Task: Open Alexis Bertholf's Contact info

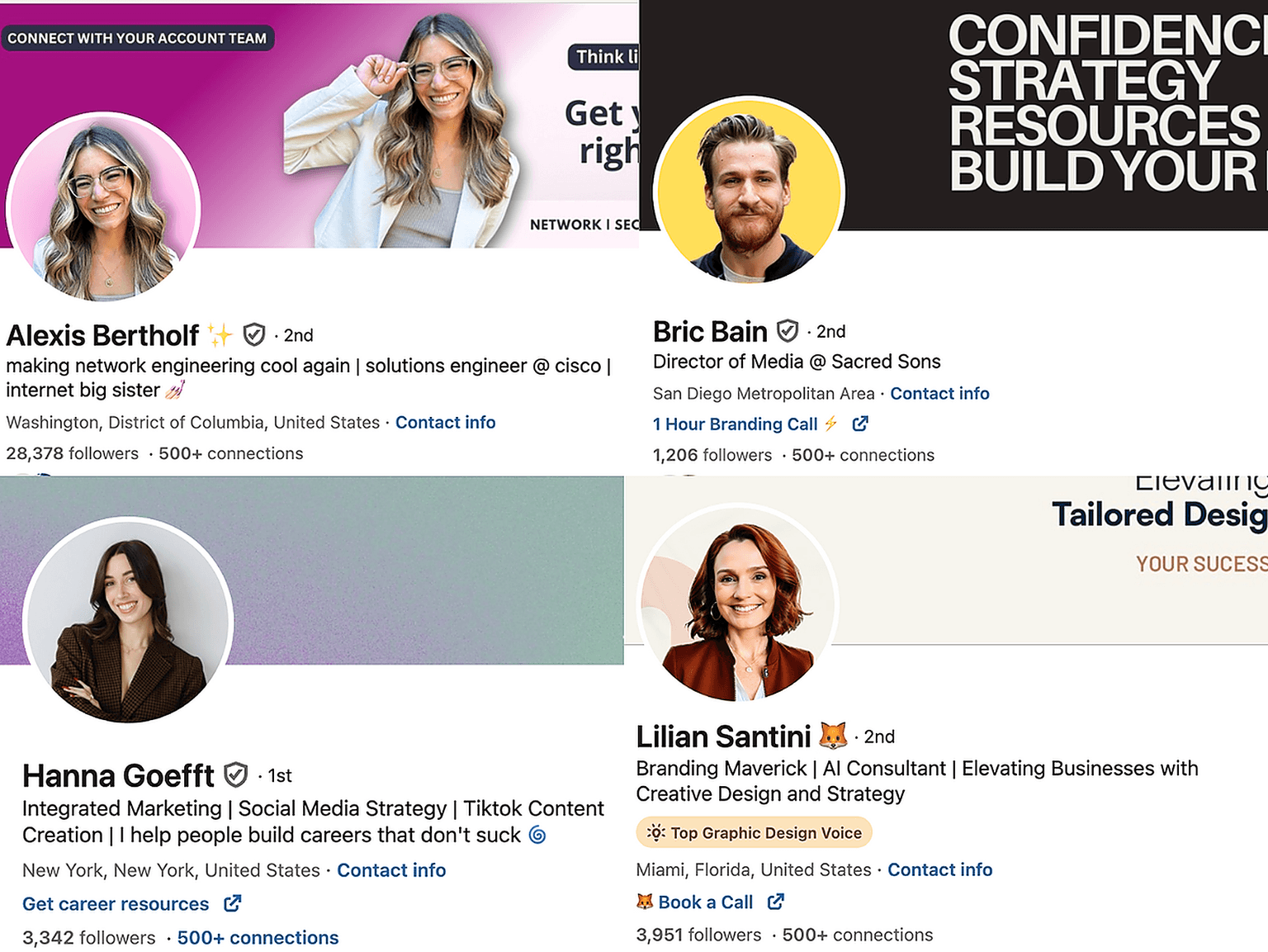Action: point(445,422)
